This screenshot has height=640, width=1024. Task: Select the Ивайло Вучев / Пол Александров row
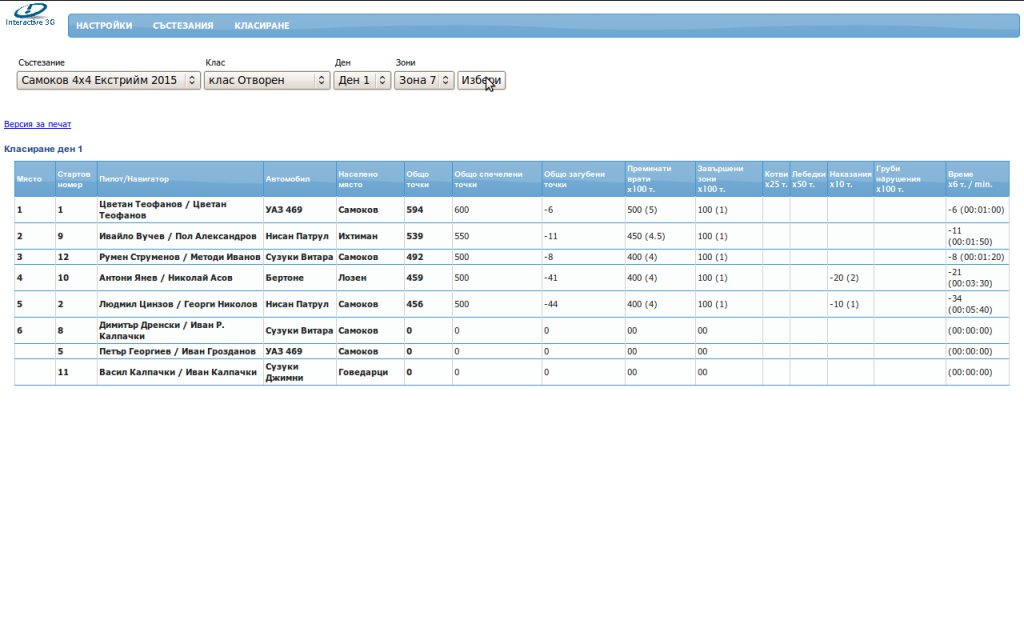(x=178, y=236)
